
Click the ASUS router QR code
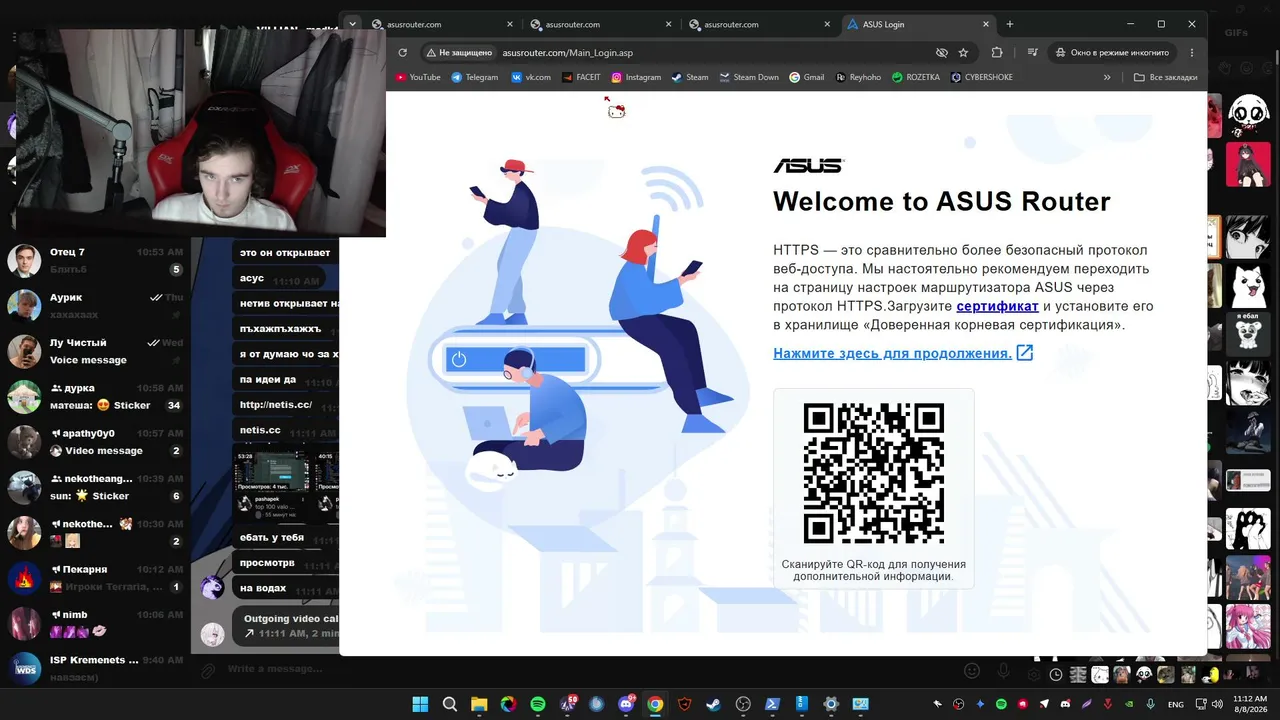(x=874, y=474)
